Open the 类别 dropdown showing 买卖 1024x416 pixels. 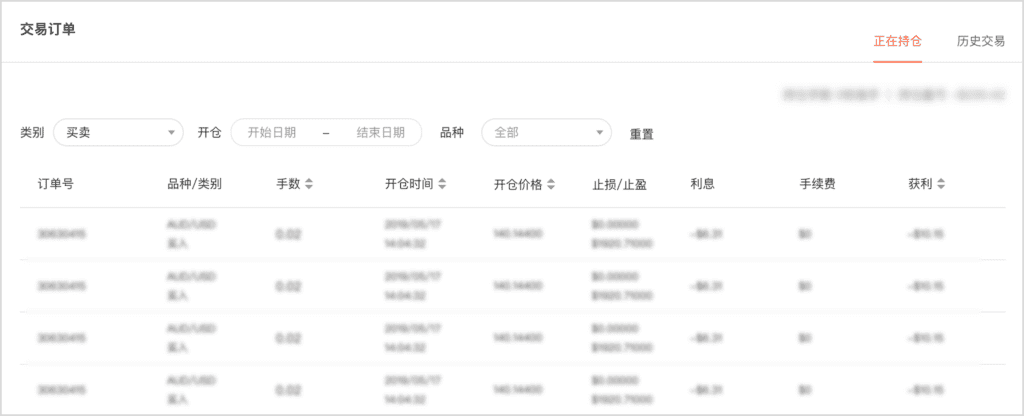[x=118, y=132]
